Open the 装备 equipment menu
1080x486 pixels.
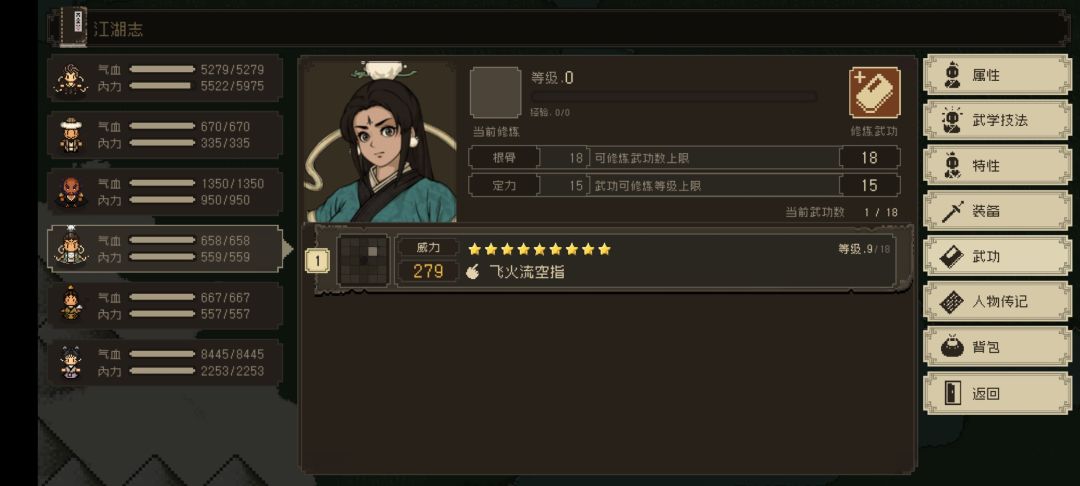pos(997,211)
